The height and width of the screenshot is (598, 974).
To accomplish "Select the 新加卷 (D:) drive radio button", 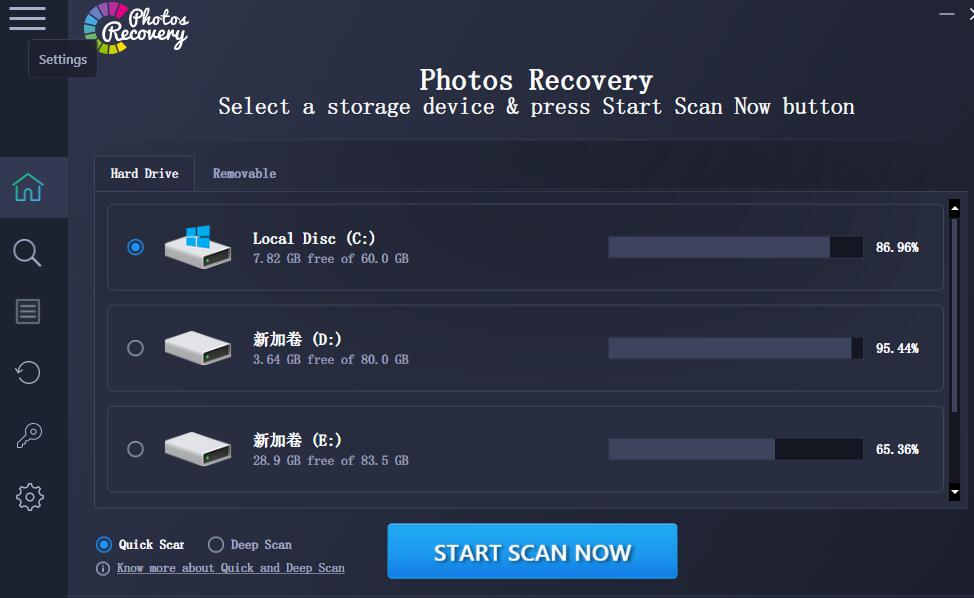I will click(135, 348).
